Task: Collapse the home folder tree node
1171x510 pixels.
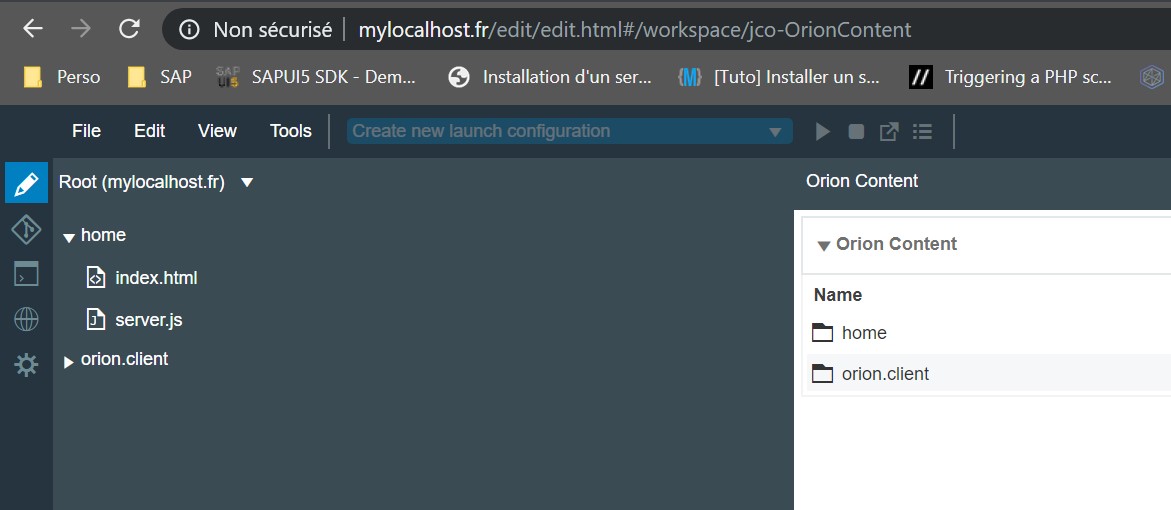Action: [x=69, y=237]
